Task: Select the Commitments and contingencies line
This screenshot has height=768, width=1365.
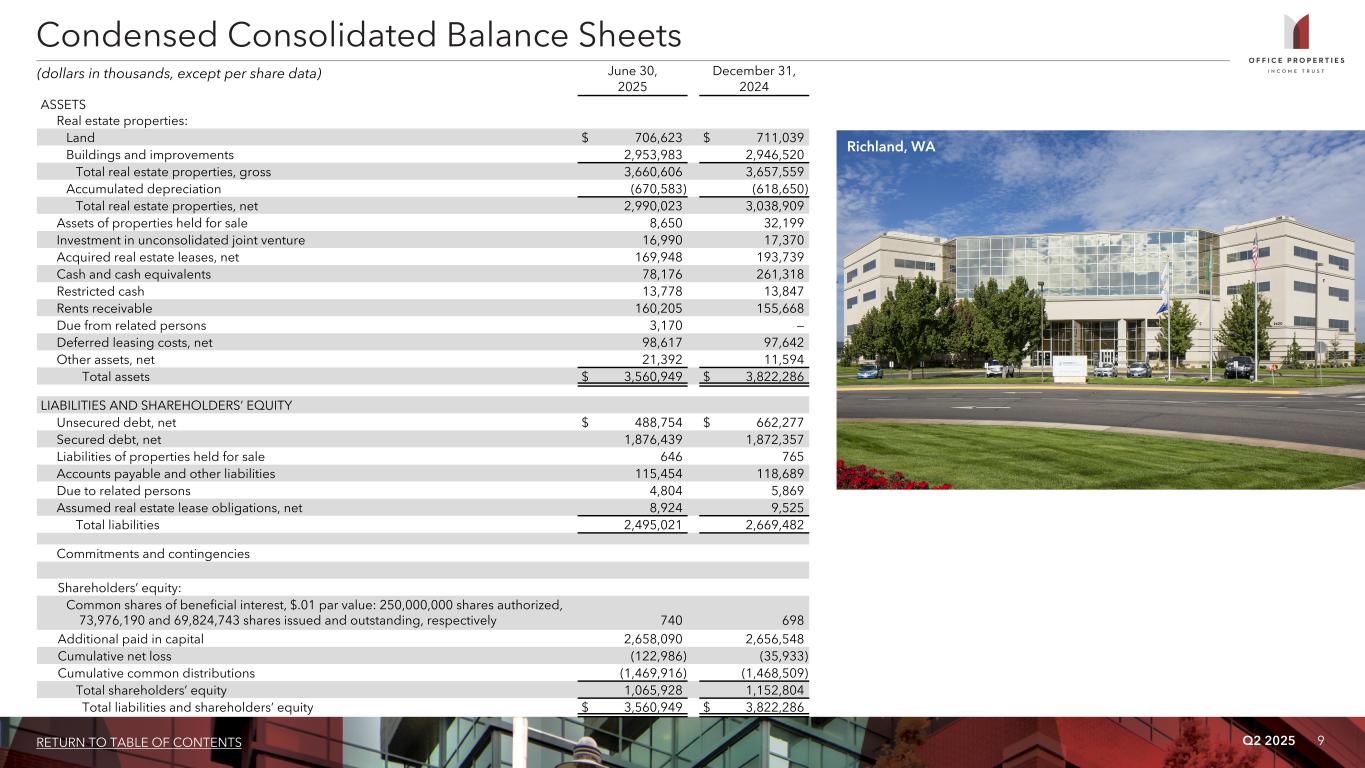Action: 153,554
